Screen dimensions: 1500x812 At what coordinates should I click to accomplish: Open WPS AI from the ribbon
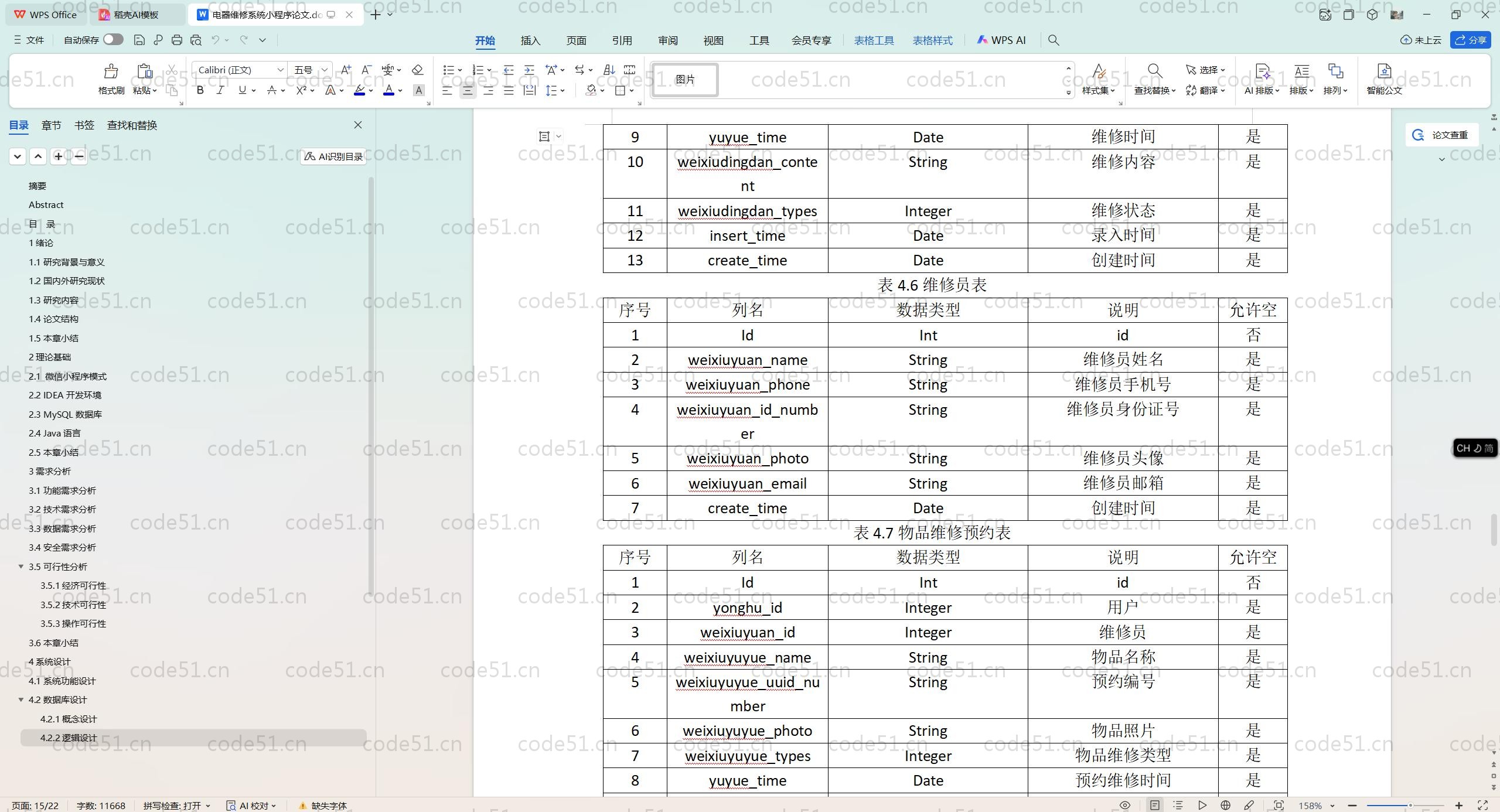tap(1001, 40)
